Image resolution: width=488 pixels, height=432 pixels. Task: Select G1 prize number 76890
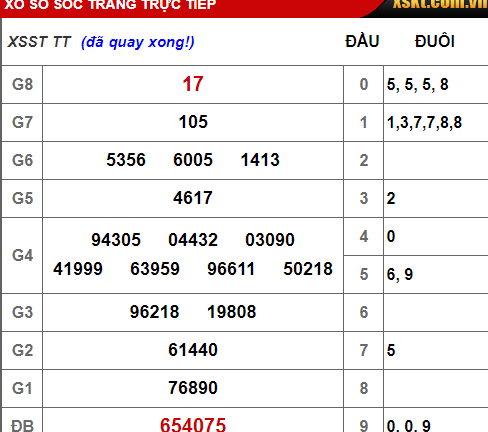click(x=193, y=388)
